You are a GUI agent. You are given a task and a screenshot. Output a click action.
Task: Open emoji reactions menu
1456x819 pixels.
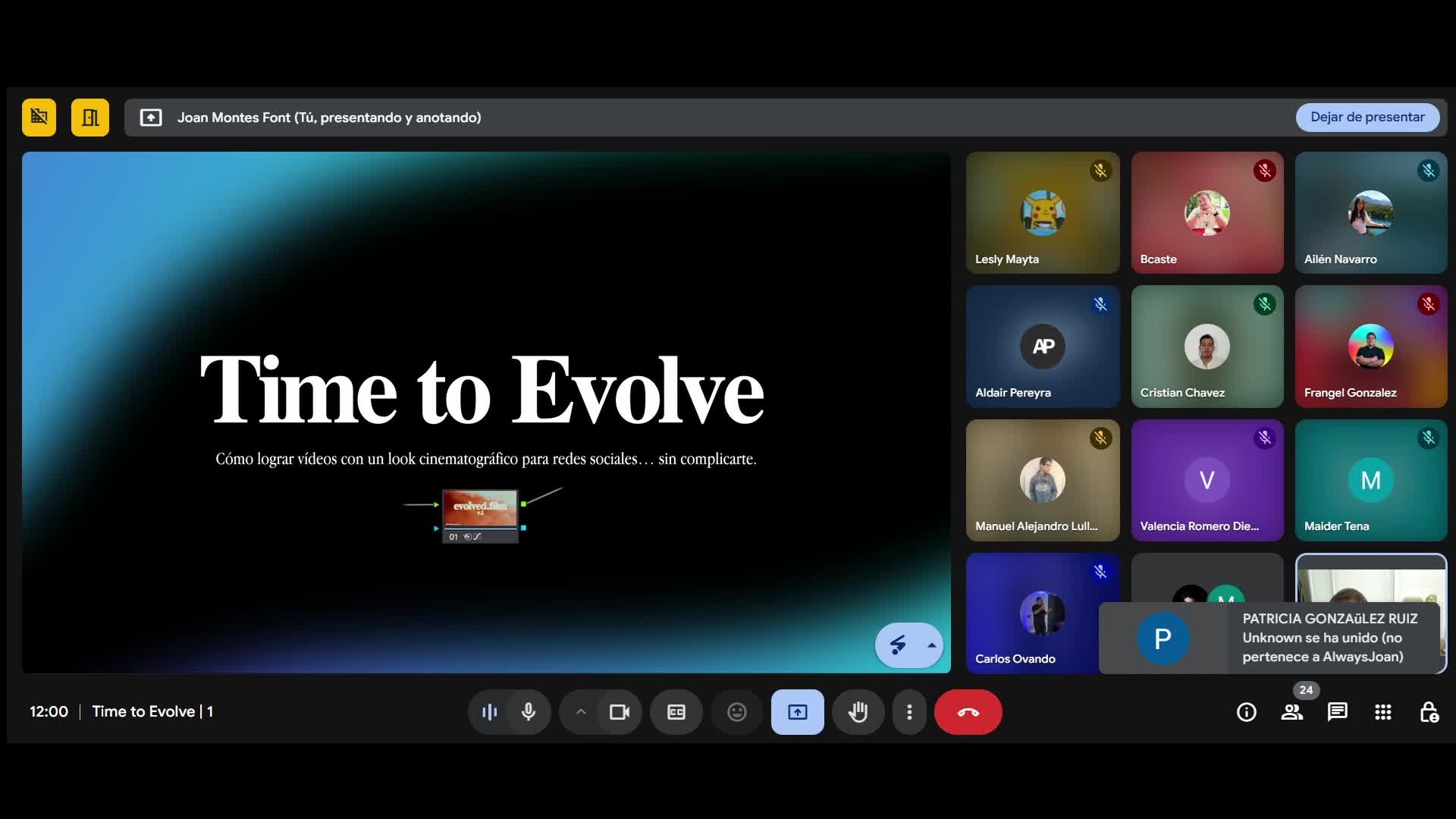tap(736, 712)
